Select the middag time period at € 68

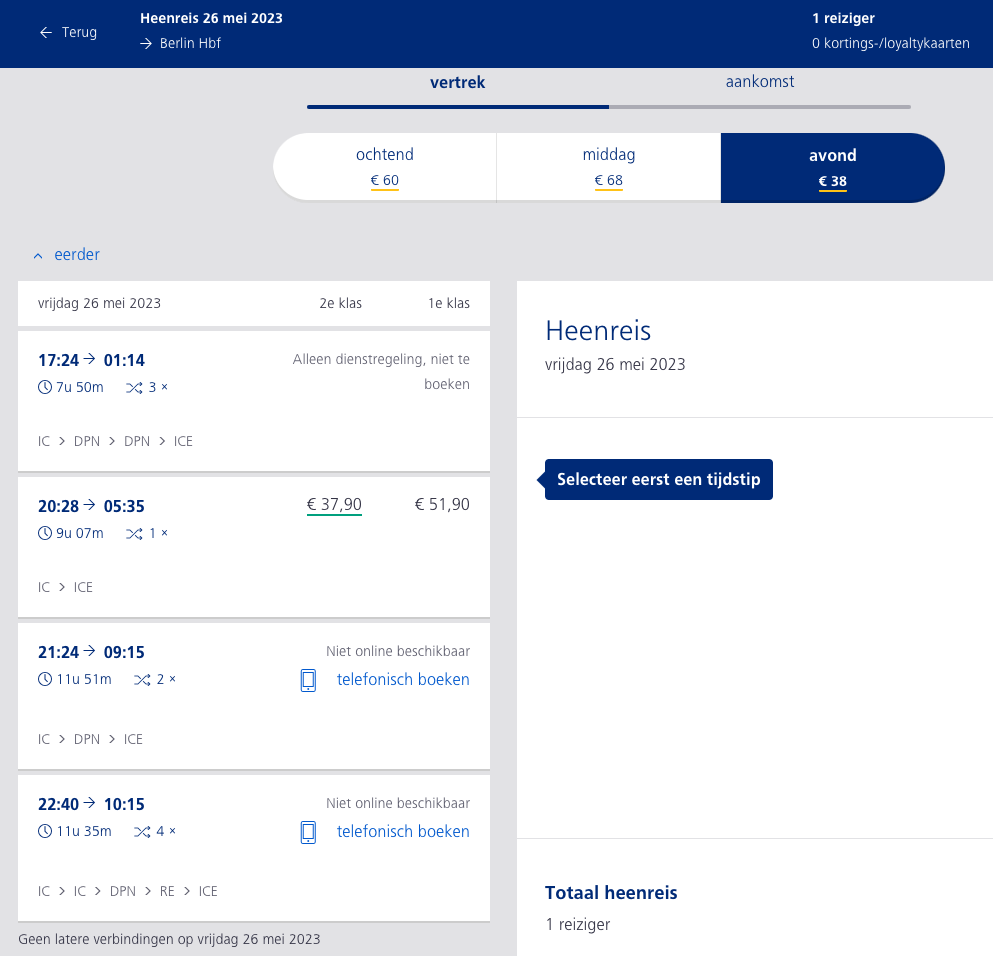click(x=608, y=167)
